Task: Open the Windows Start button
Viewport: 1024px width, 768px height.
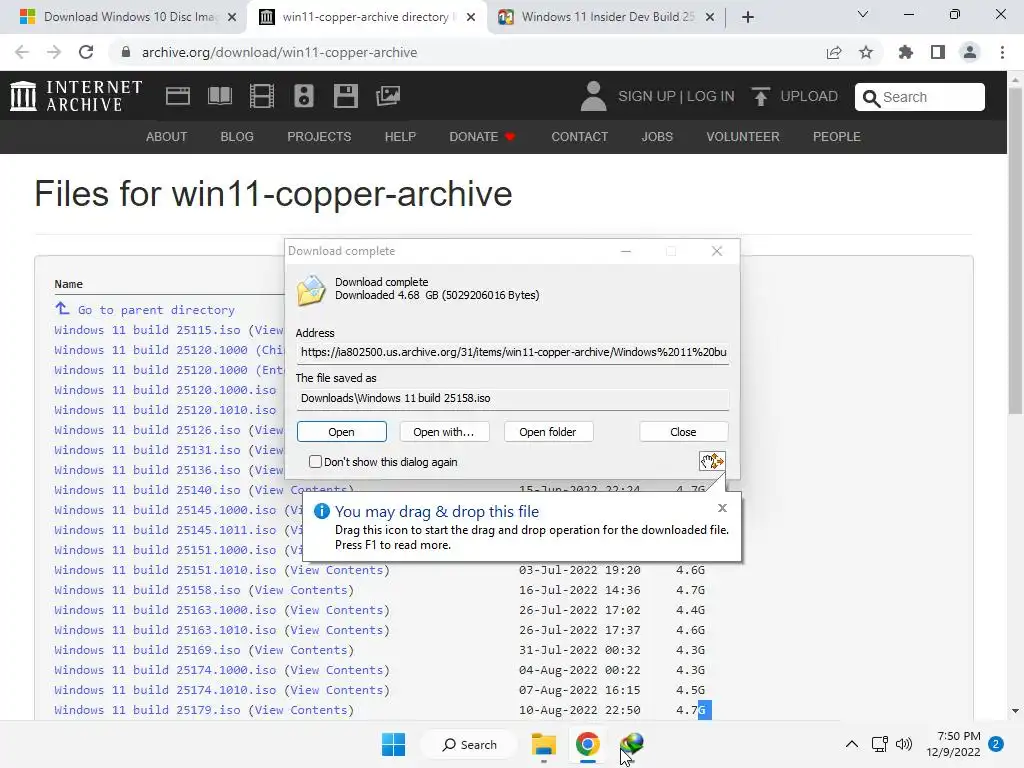Action: coord(393,744)
